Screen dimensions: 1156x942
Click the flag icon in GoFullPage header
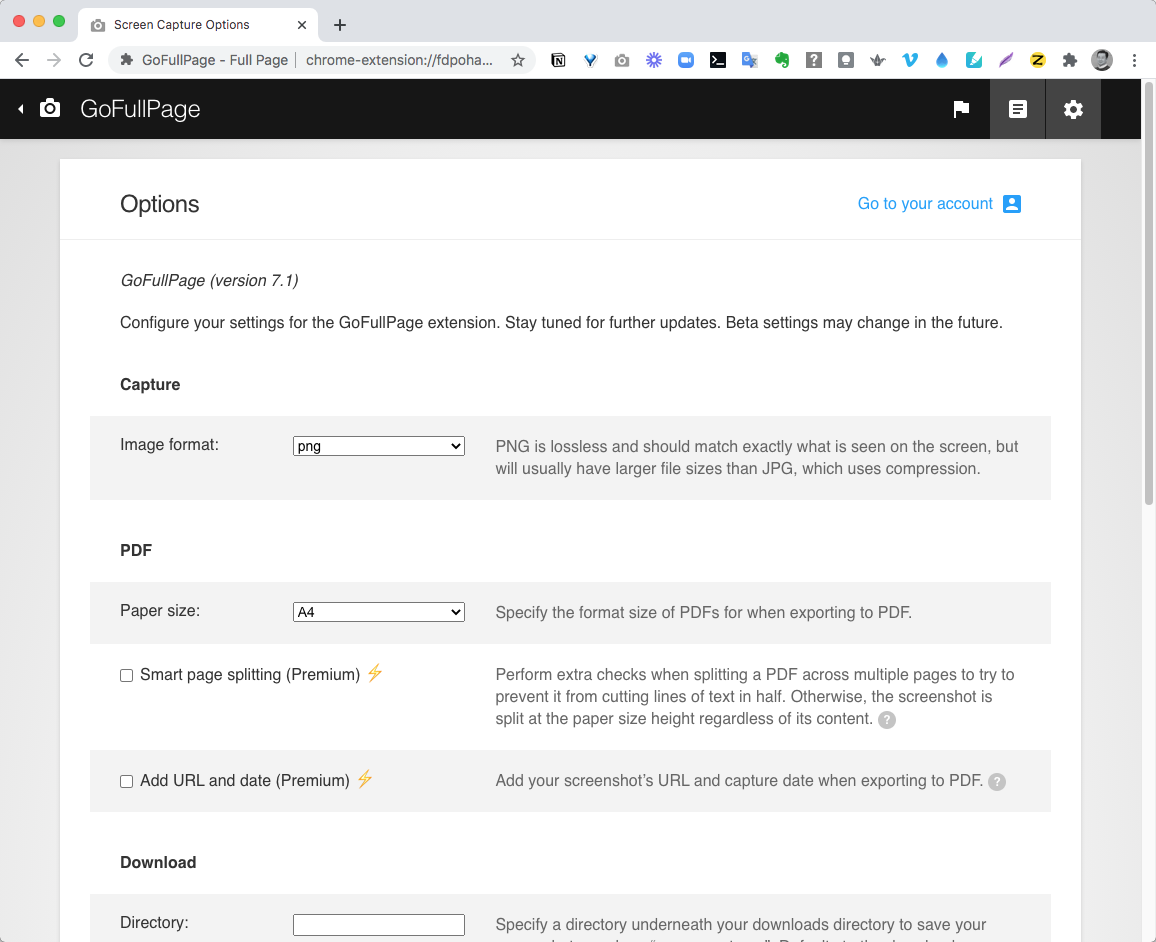(961, 110)
